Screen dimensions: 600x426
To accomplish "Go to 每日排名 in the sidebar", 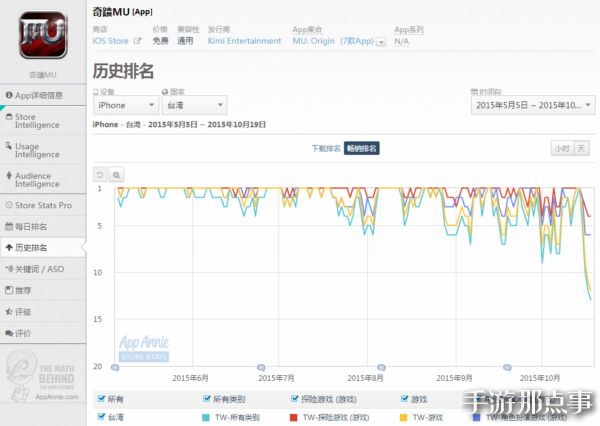I will point(43,226).
